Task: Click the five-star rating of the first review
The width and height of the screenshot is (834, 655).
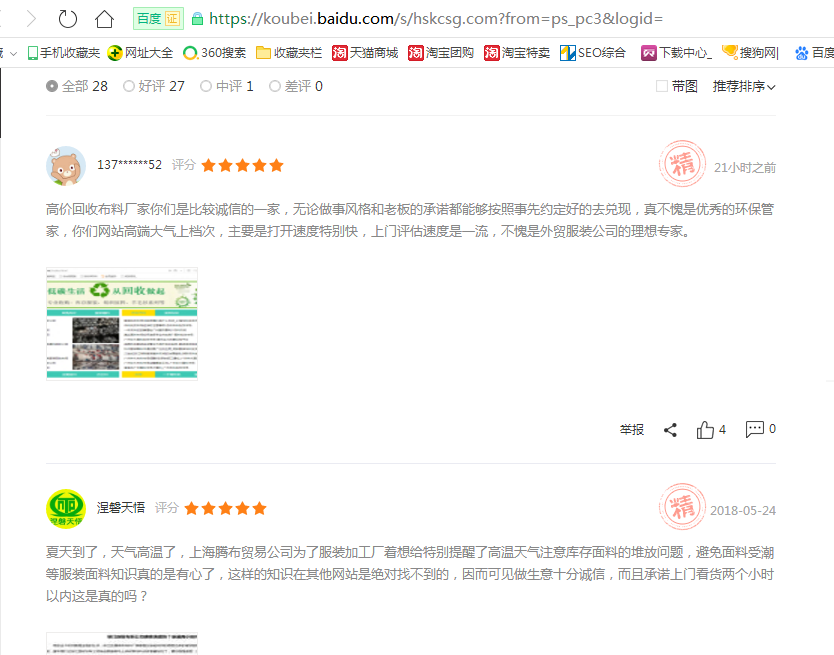Action: [x=241, y=165]
